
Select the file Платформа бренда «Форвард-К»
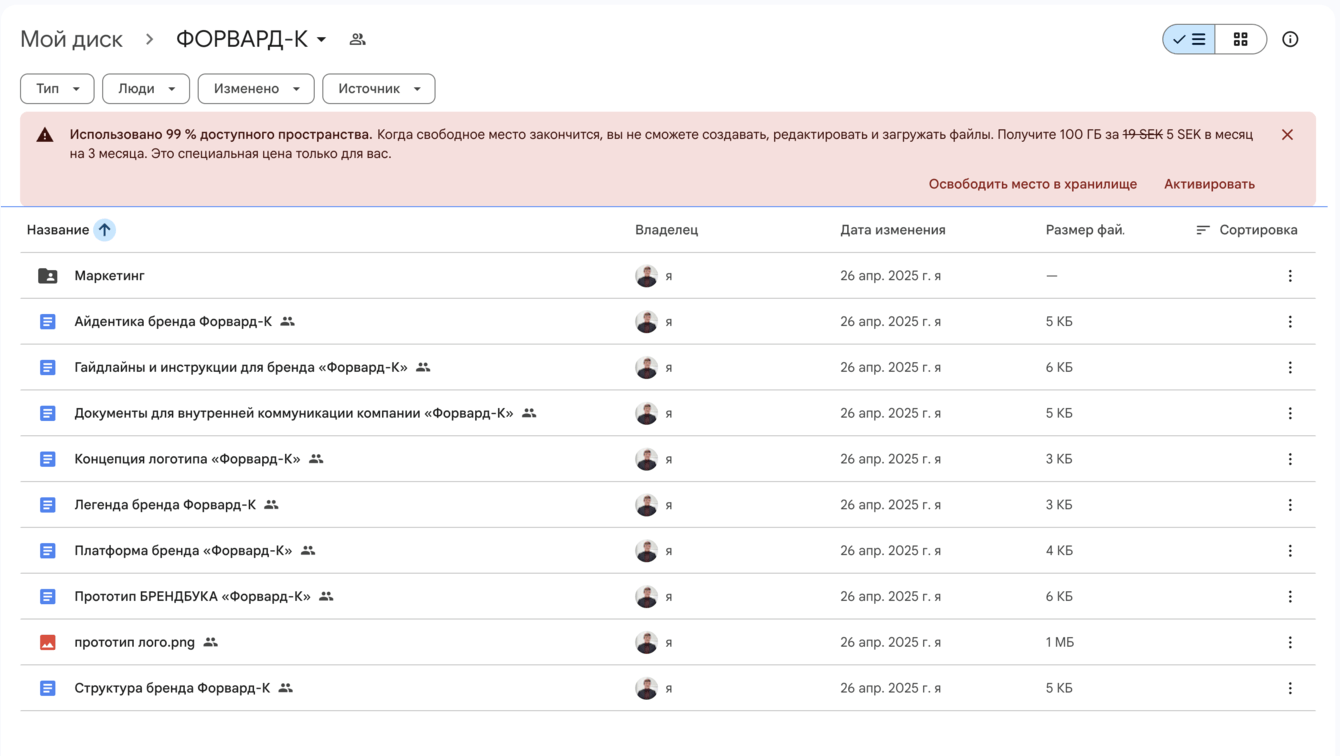click(x=183, y=551)
